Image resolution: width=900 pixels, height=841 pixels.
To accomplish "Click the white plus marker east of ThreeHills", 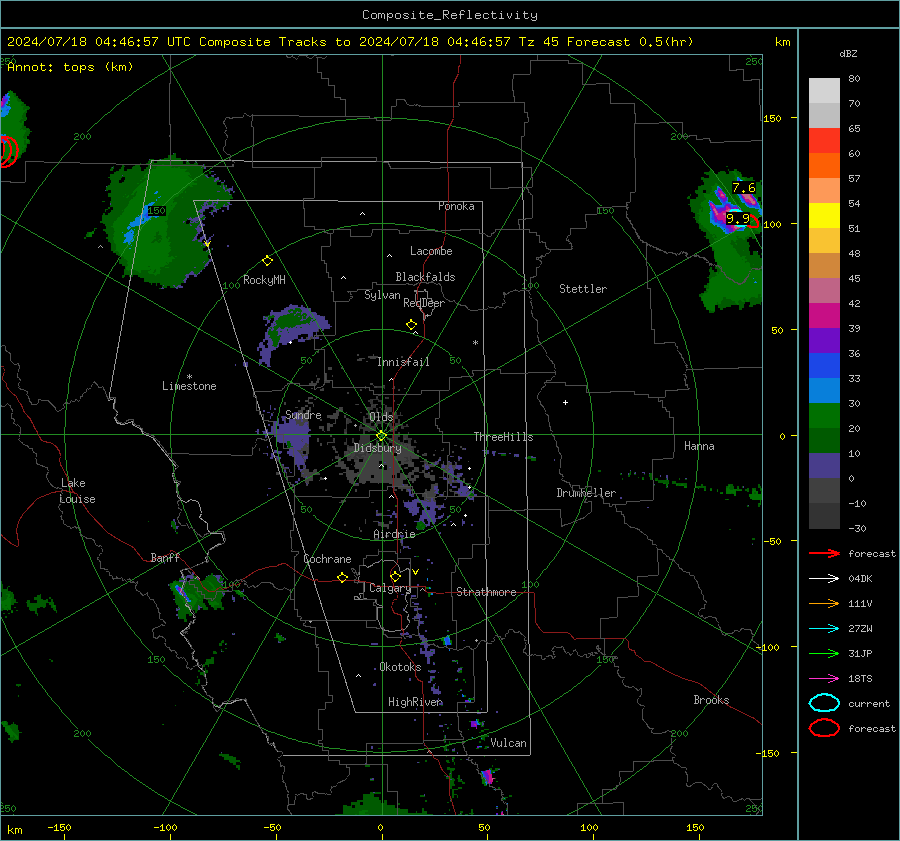I will coord(565,402).
